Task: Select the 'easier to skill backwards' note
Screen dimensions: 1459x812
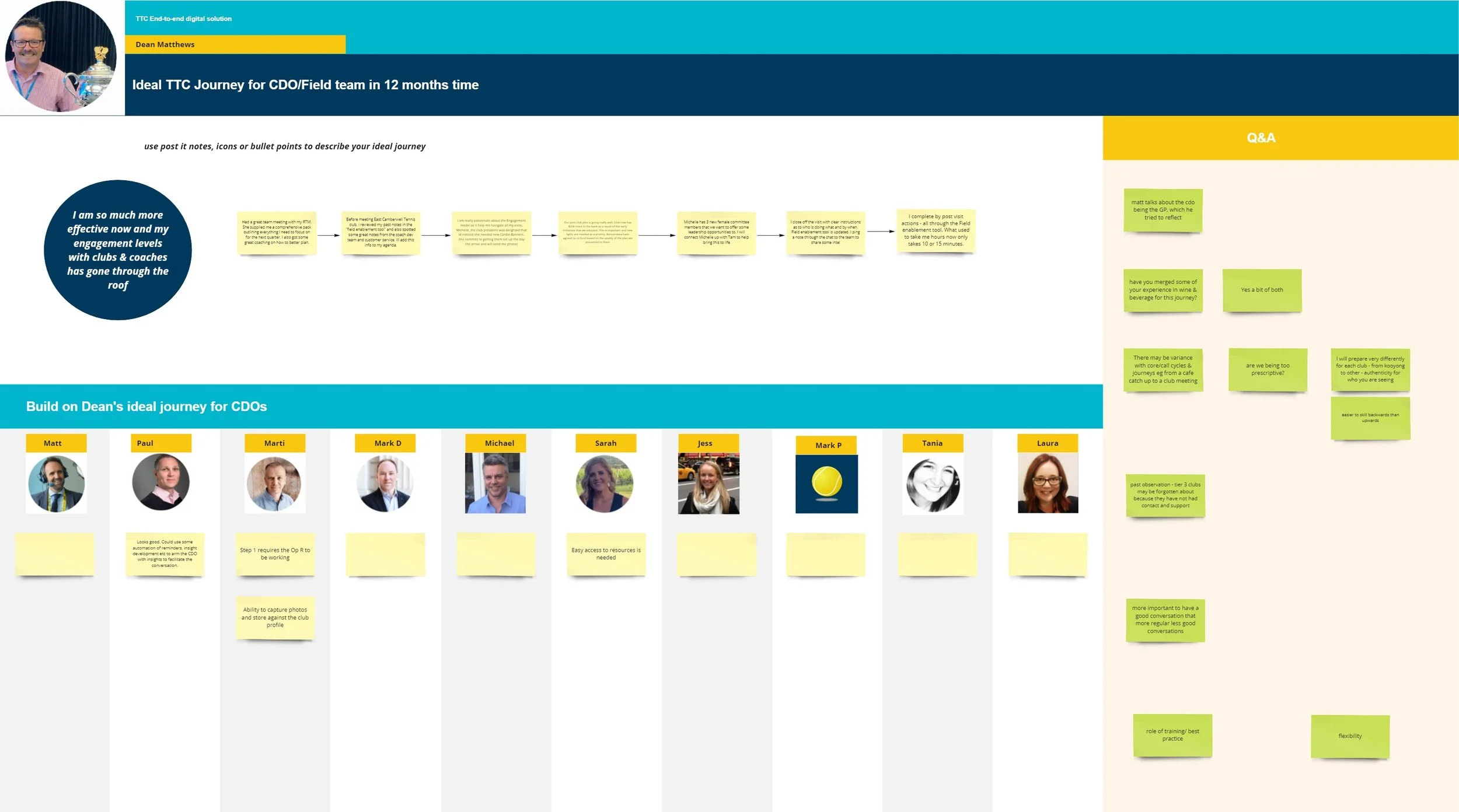Action: [x=1370, y=418]
